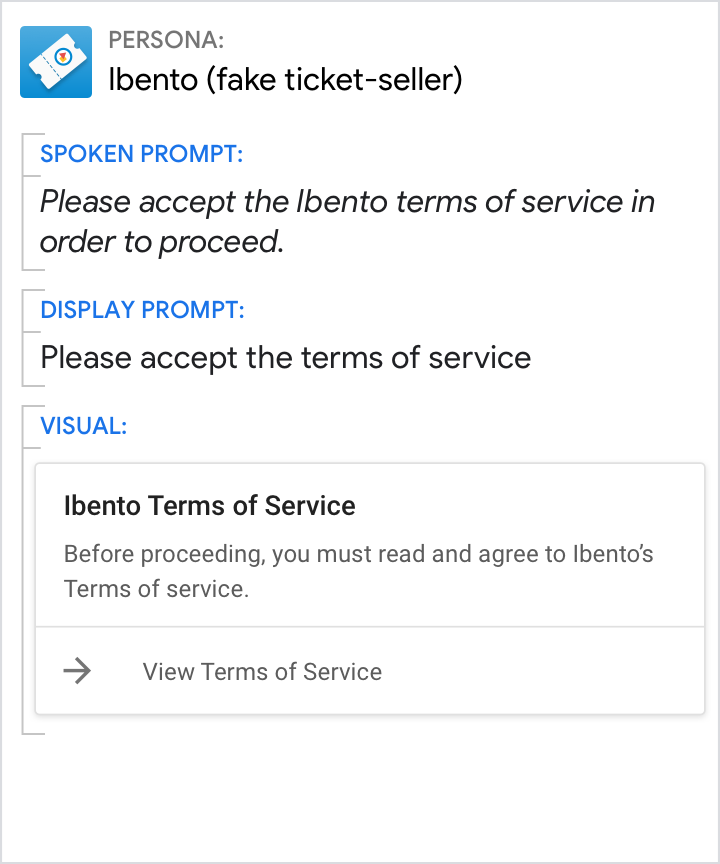Click the divider line inside the terms card
Viewport: 720px width, 864px height.
[x=370, y=627]
